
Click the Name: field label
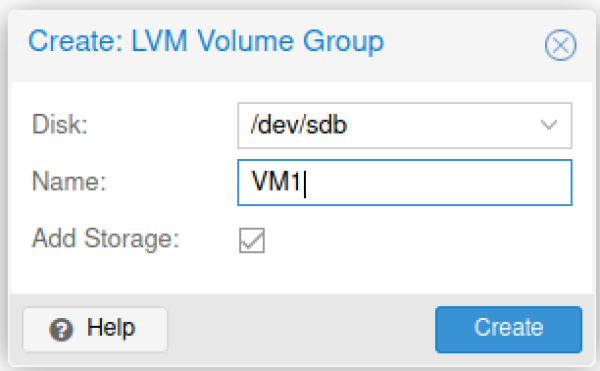[x=69, y=181]
